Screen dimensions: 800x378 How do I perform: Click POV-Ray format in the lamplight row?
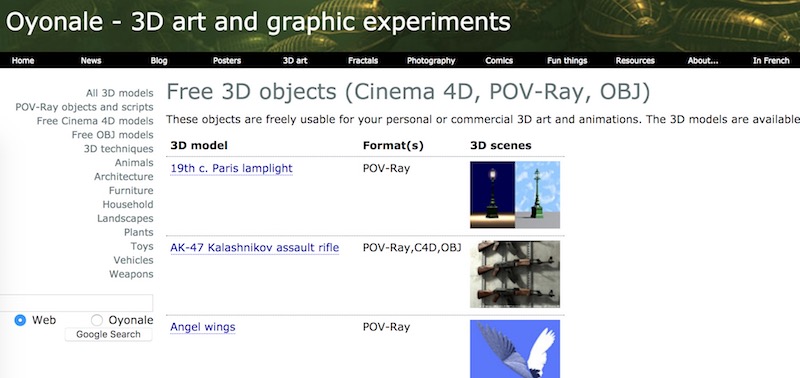(x=386, y=168)
